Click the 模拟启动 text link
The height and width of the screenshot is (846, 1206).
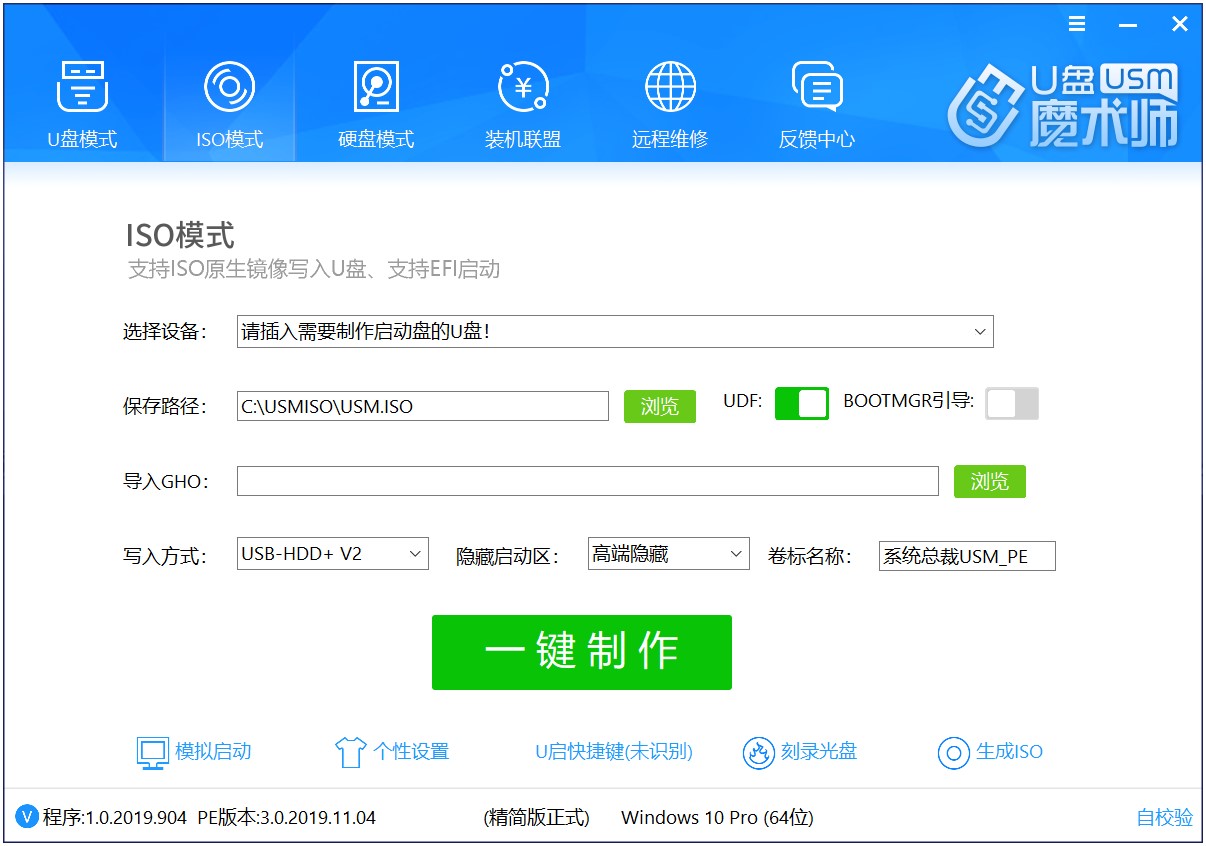click(x=213, y=752)
